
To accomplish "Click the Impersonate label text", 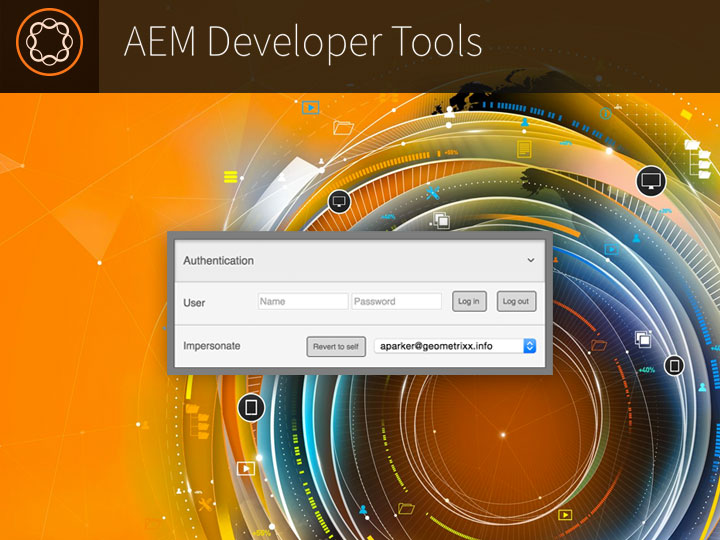I will pyautogui.click(x=212, y=346).
